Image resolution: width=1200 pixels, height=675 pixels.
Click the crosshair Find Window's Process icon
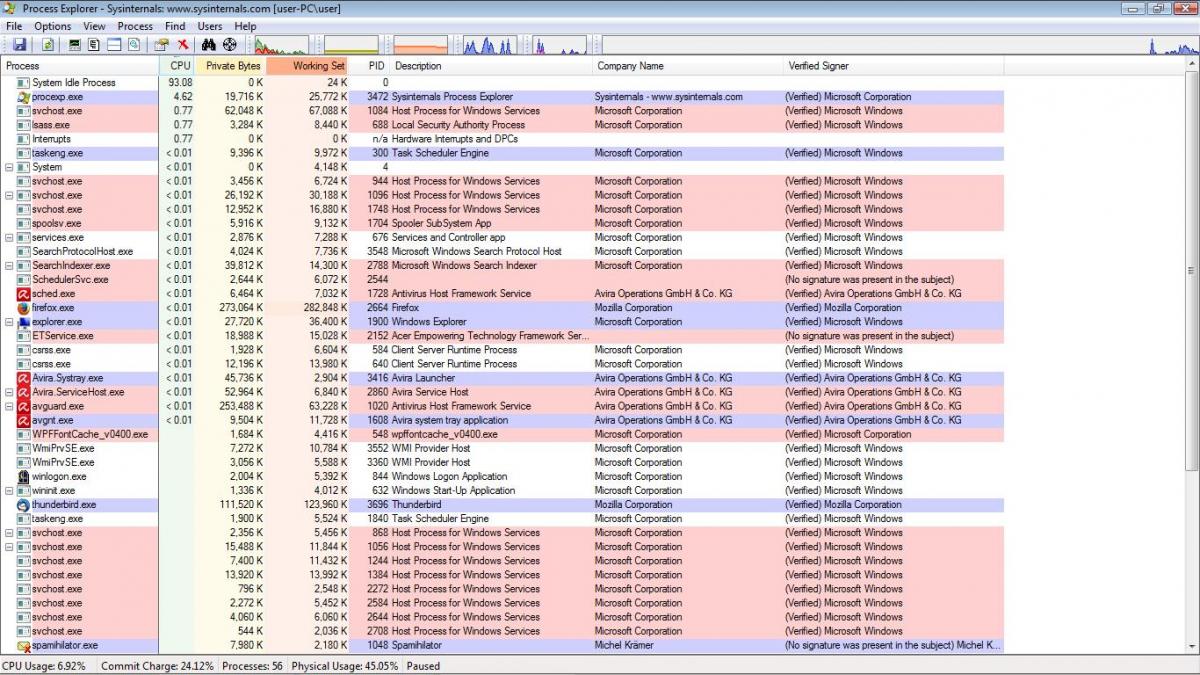[x=230, y=45]
